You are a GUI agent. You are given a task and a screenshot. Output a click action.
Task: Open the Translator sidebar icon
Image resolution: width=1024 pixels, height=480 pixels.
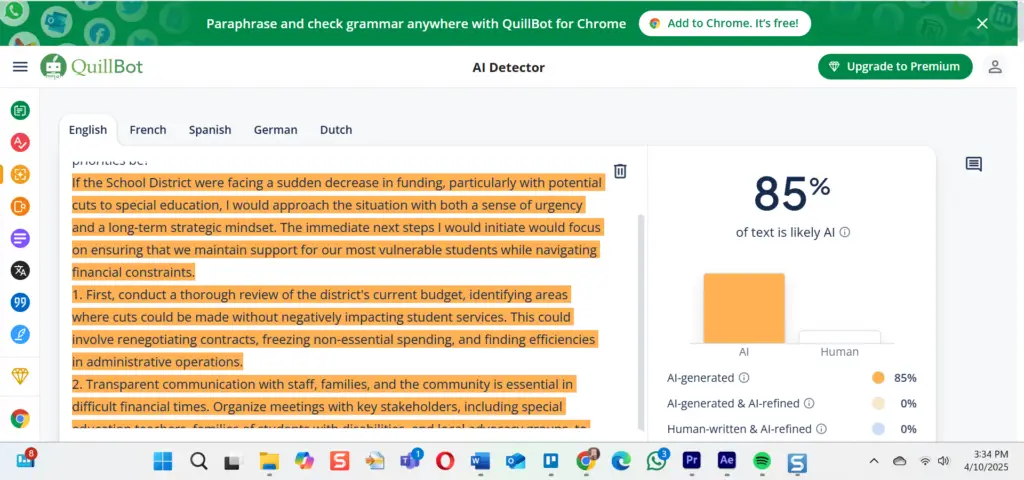[20, 270]
